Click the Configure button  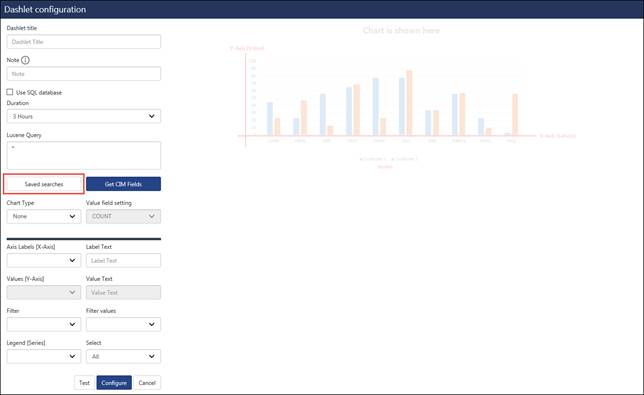[114, 383]
